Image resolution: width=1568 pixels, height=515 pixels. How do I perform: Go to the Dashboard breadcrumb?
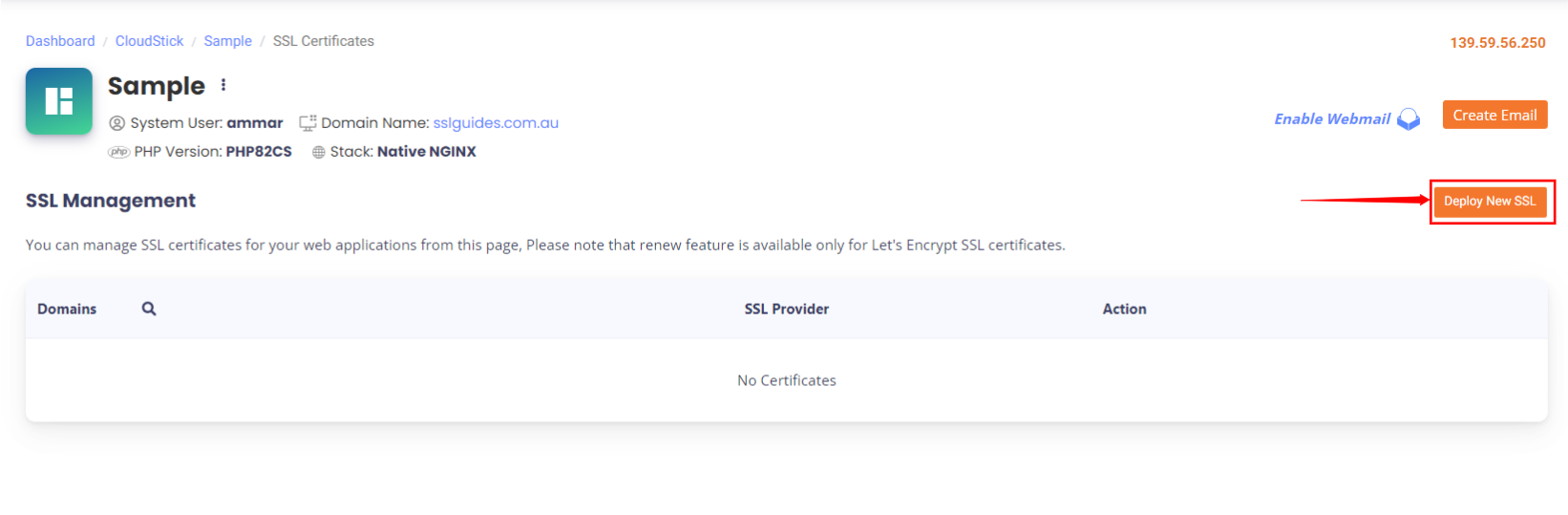[x=60, y=41]
